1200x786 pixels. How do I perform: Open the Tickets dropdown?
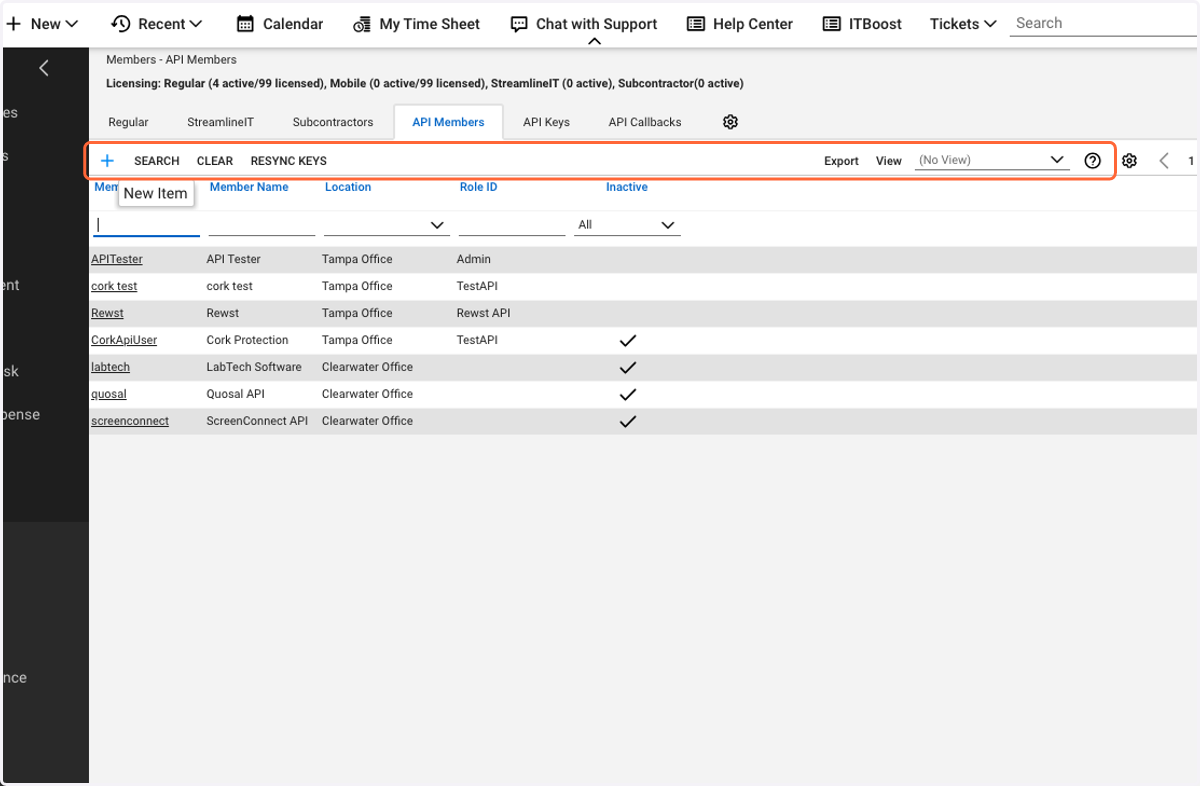963,24
